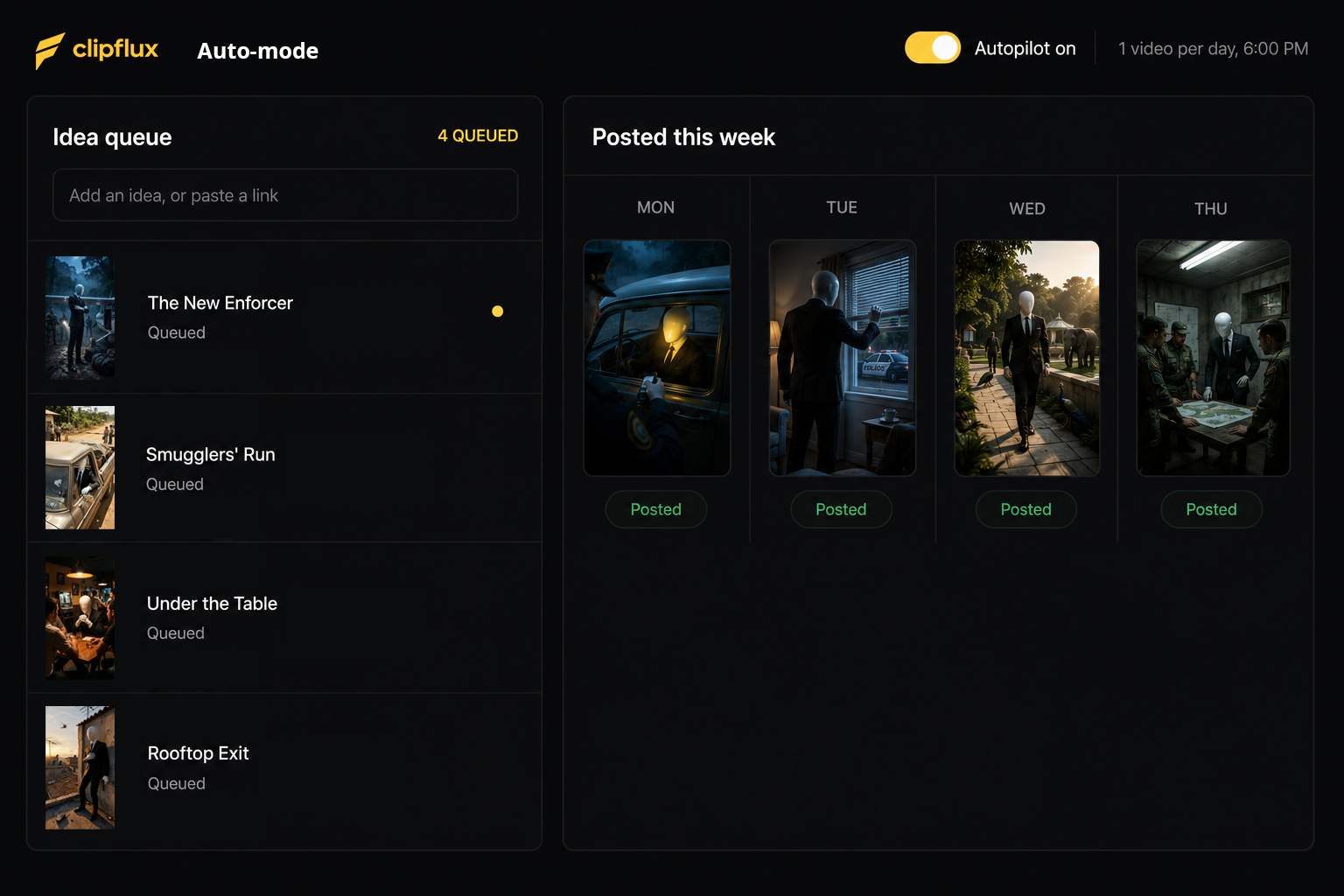Open Smugglers' Run thumbnail

tap(80, 467)
